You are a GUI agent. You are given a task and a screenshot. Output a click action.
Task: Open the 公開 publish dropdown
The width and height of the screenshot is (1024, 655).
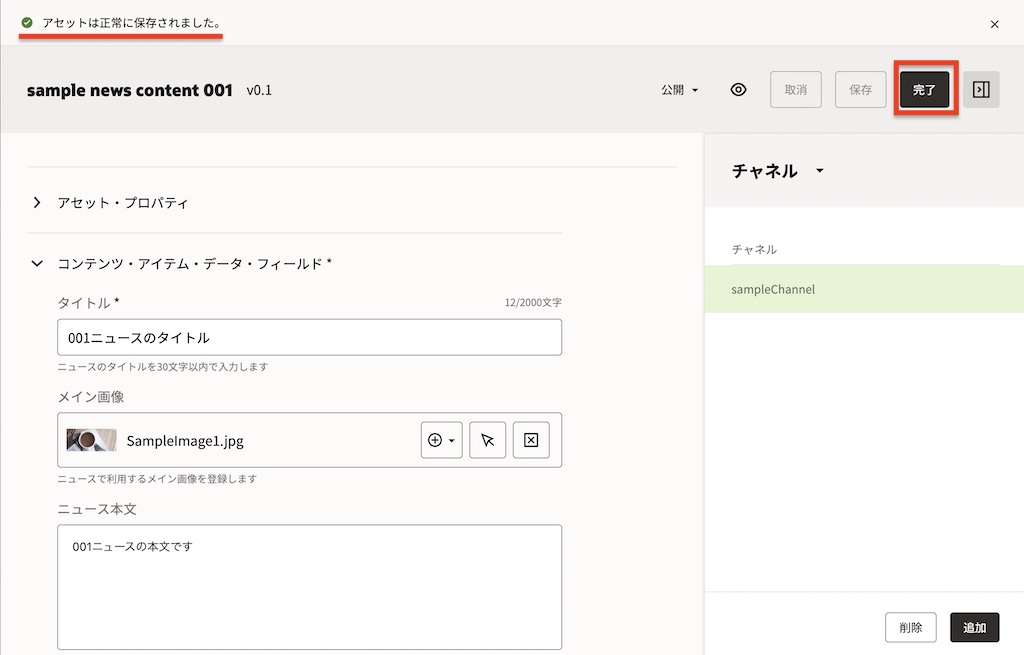click(x=679, y=89)
